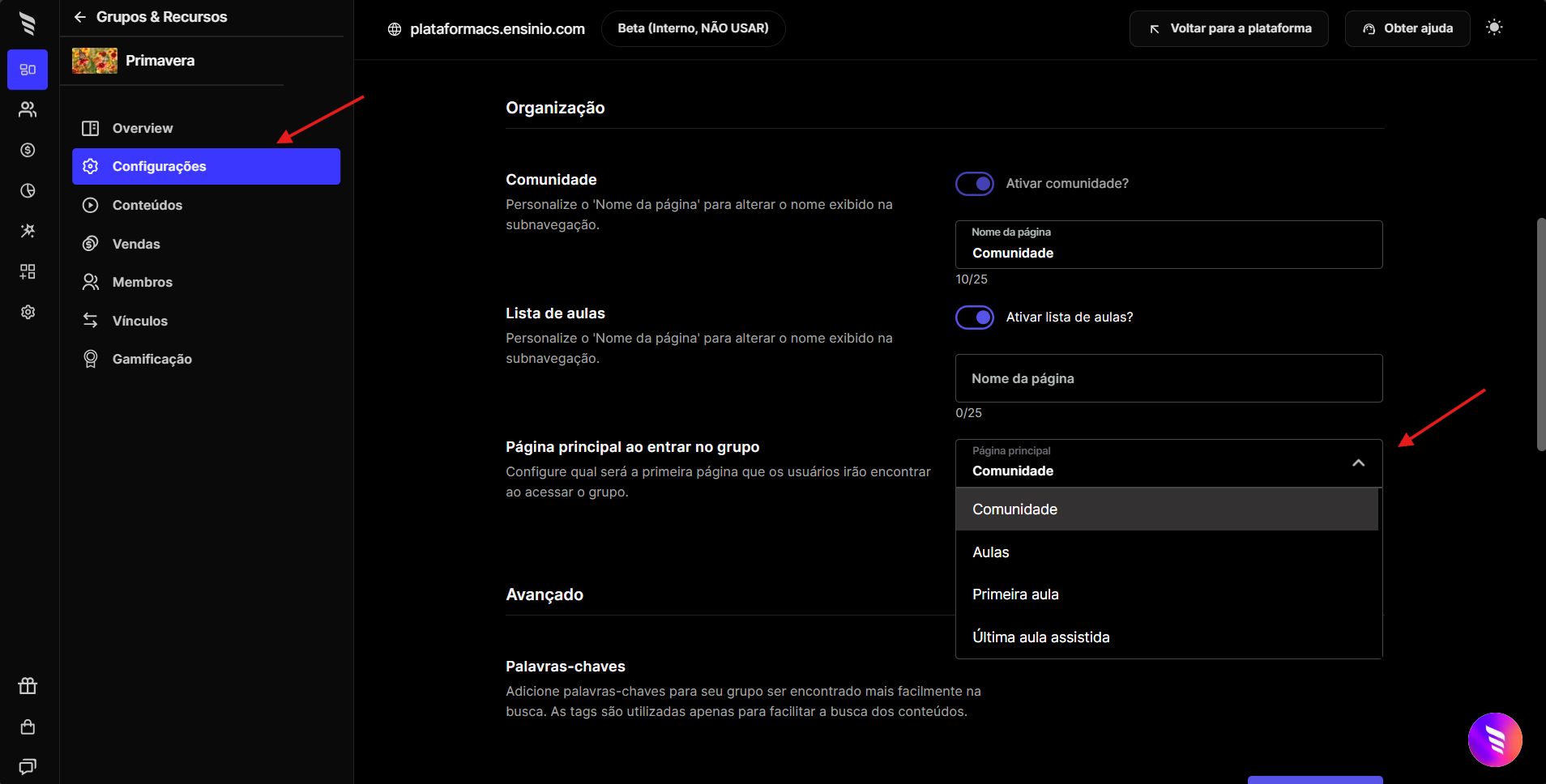Click the Lista de aulas page name field
Image resolution: width=1546 pixels, height=784 pixels.
(1168, 378)
